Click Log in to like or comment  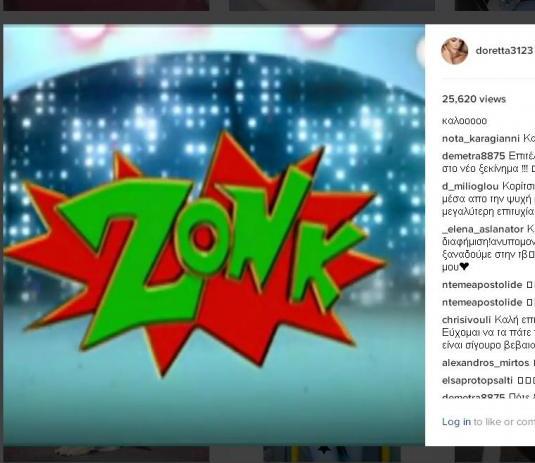pos(456,422)
